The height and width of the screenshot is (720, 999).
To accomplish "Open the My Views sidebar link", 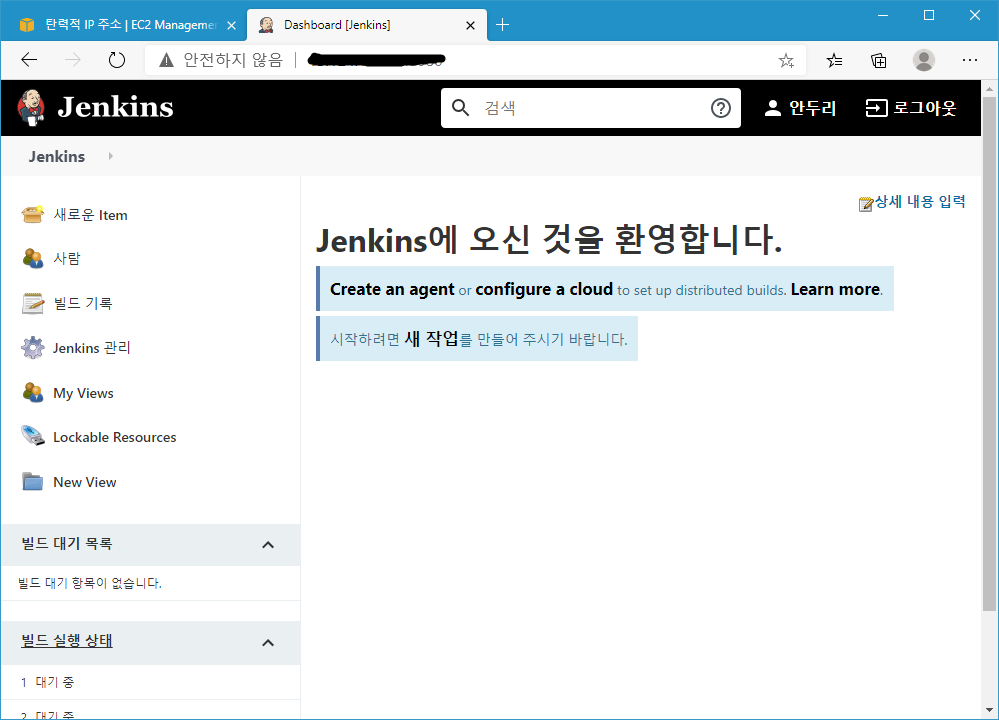I will 83,393.
